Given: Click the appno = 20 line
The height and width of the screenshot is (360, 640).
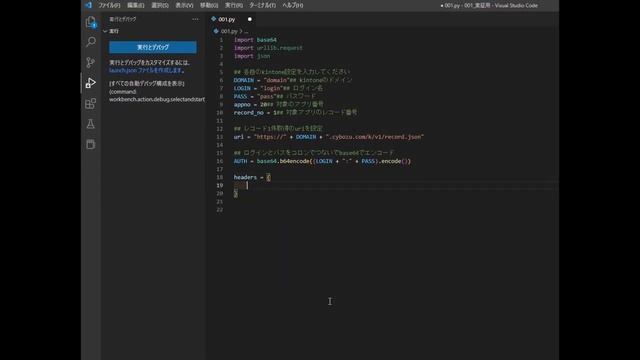Looking at the screenshot, I should 278,104.
